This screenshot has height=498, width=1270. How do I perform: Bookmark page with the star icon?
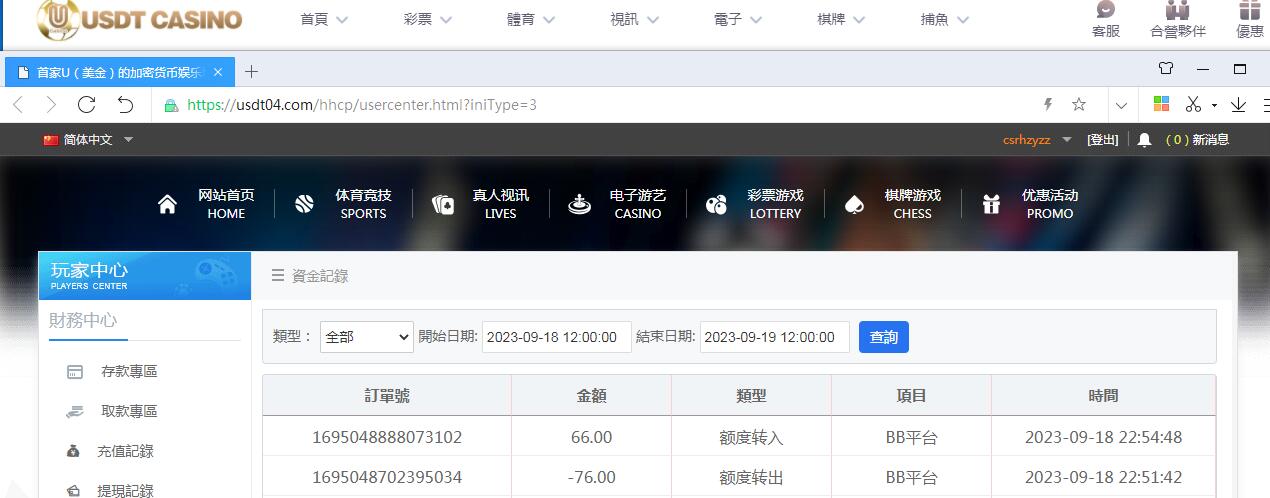pyautogui.click(x=1079, y=104)
